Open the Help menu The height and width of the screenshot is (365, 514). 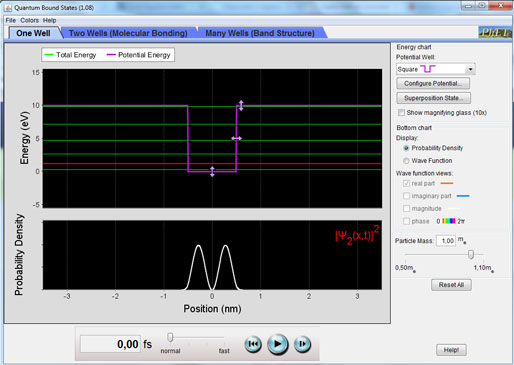point(49,20)
